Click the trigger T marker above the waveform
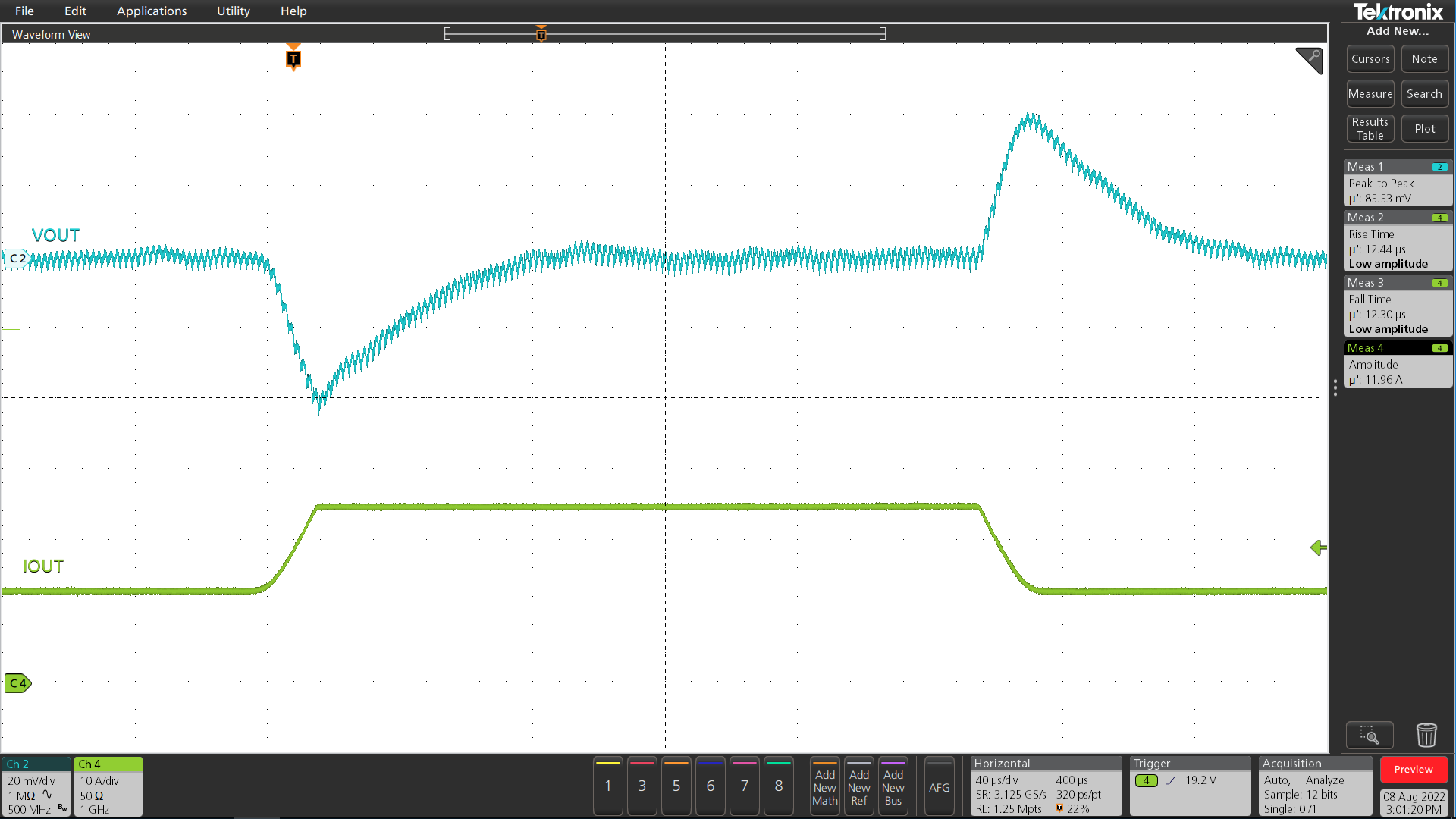 tap(293, 58)
